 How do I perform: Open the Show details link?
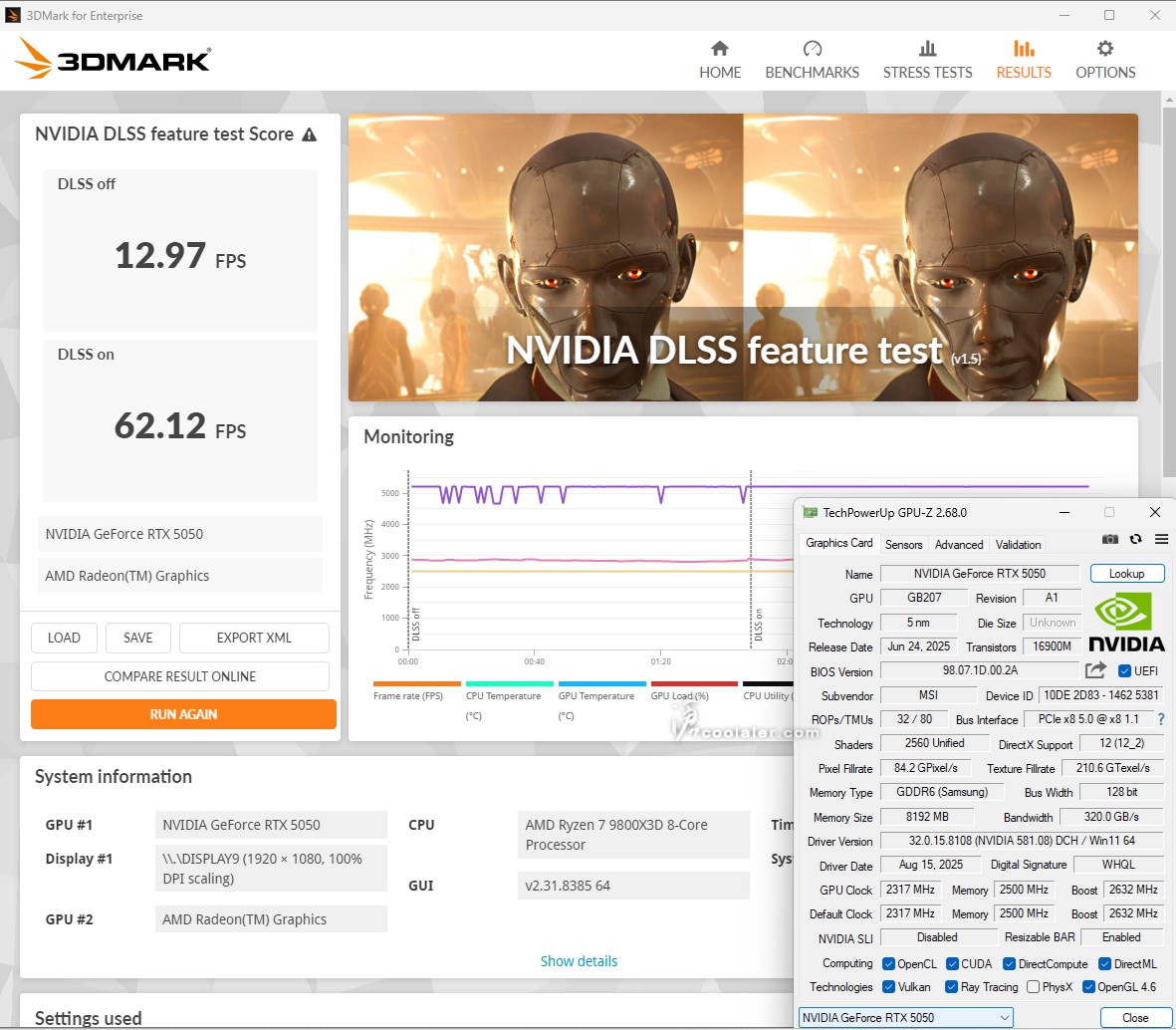(x=579, y=961)
